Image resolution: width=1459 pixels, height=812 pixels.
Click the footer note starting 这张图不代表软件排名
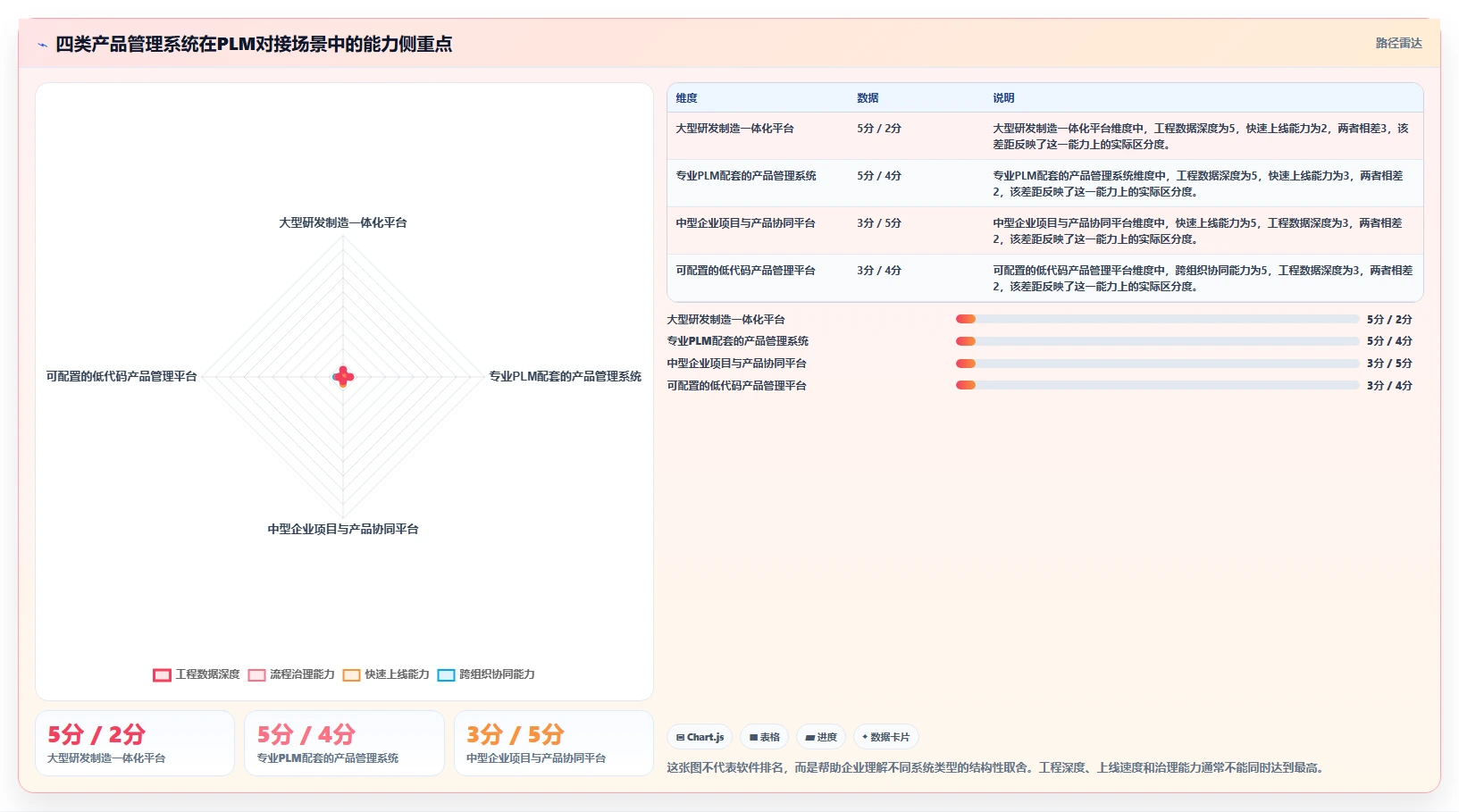pyautogui.click(x=997, y=767)
